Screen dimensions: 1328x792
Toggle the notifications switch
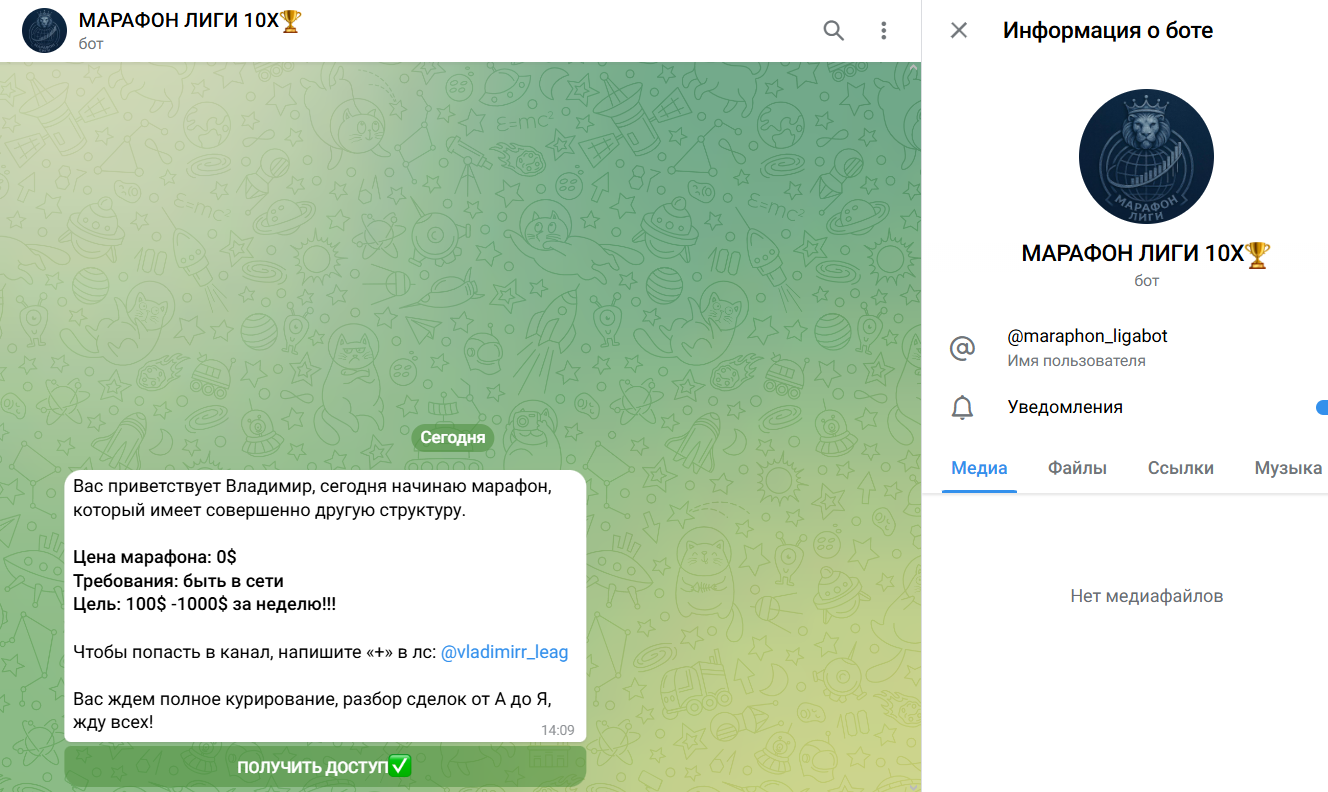click(1321, 408)
